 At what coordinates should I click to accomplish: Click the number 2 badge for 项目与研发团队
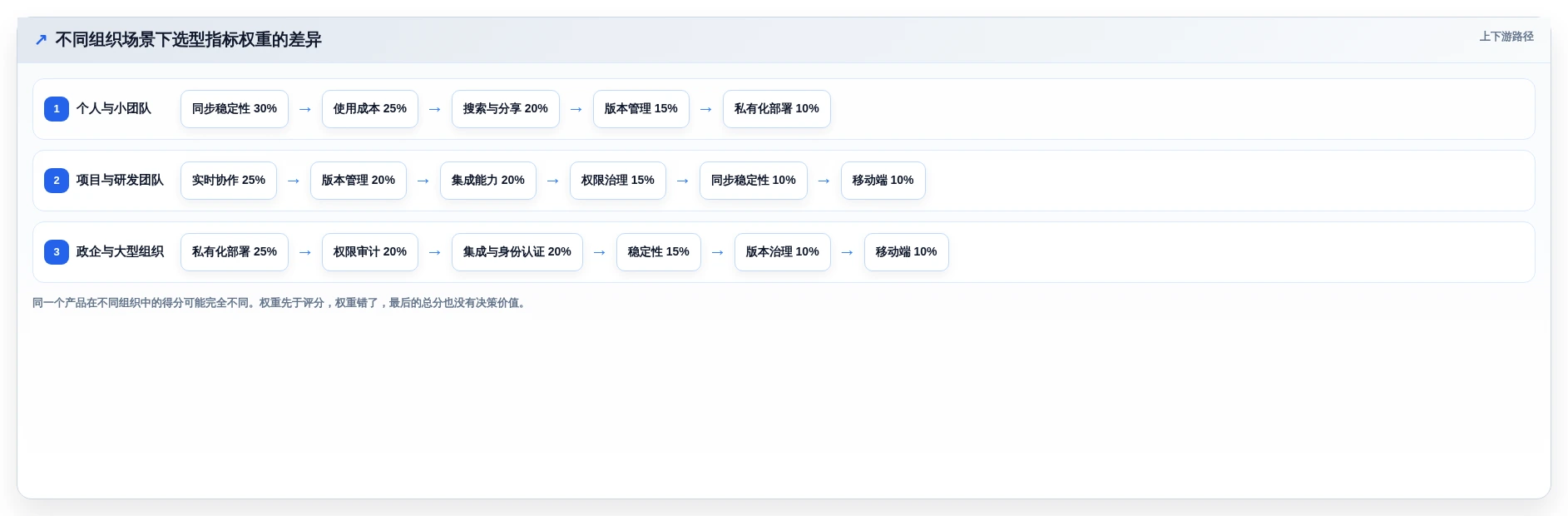pos(57,181)
